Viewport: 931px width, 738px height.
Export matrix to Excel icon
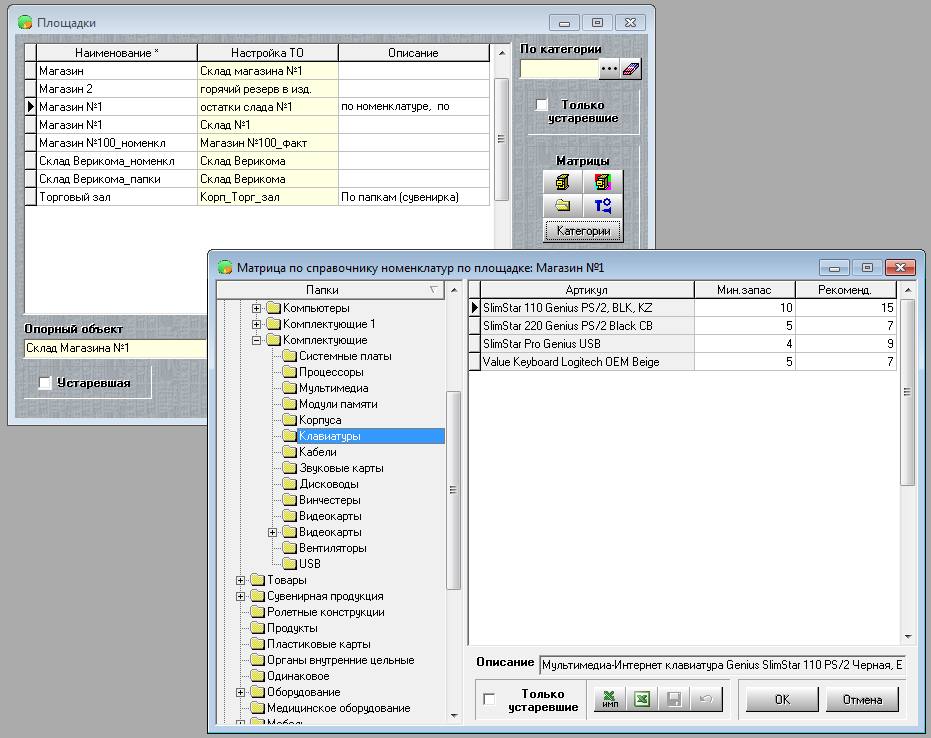pyautogui.click(x=641, y=699)
